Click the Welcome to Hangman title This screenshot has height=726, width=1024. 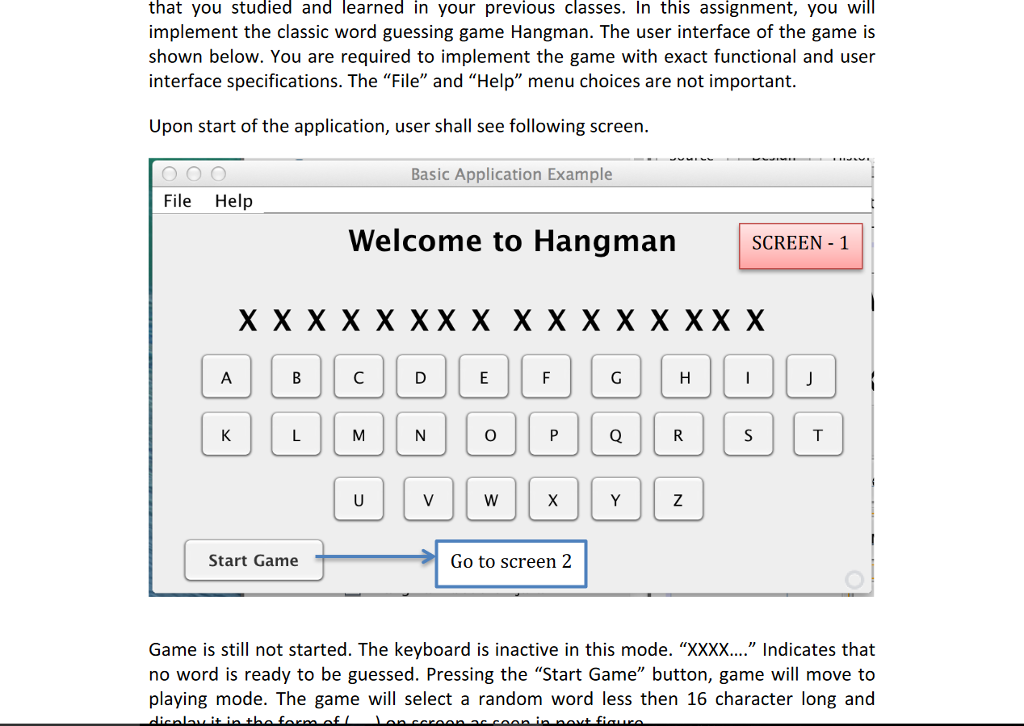pyautogui.click(x=512, y=241)
